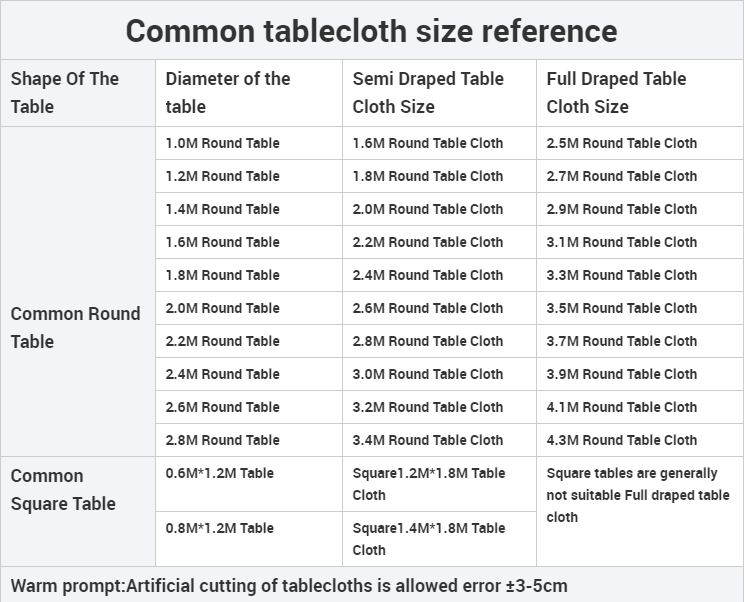This screenshot has height=602, width=745.
Task: Click "Full Draped Table Cloth Size" header
Action: (x=617, y=93)
